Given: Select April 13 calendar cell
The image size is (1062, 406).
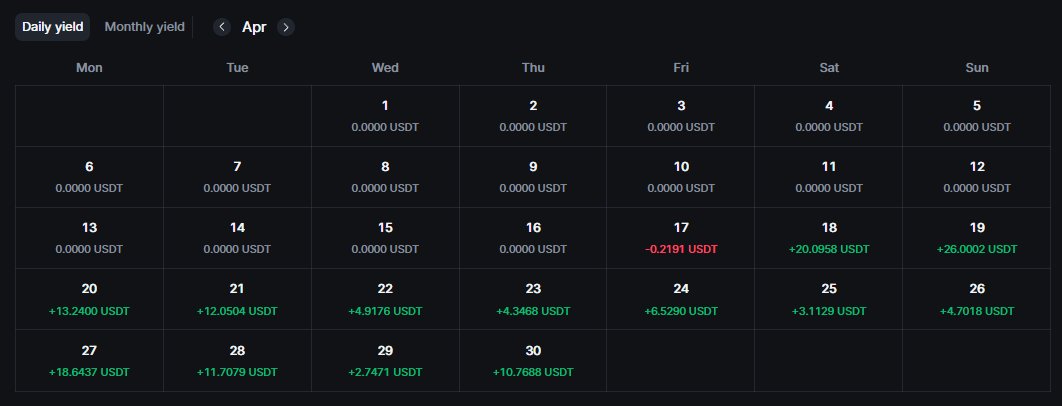Looking at the screenshot, I should pos(89,238).
